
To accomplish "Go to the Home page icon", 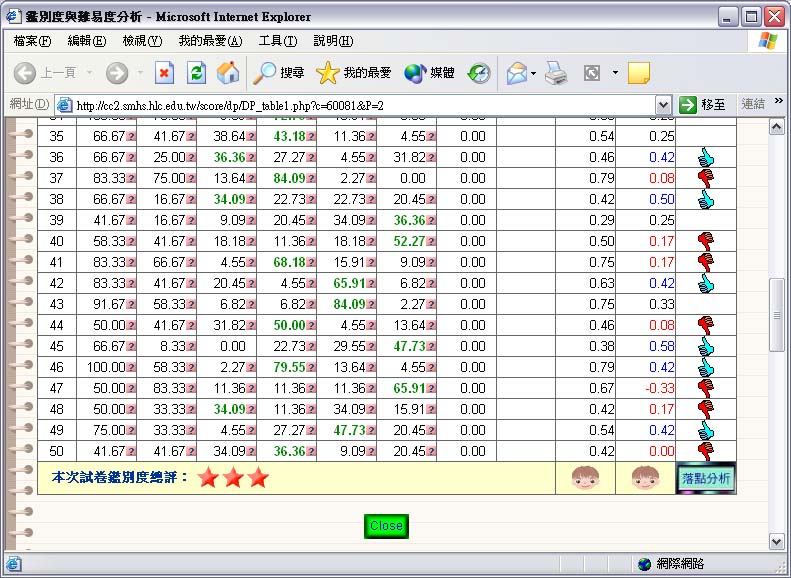I will click(228, 73).
